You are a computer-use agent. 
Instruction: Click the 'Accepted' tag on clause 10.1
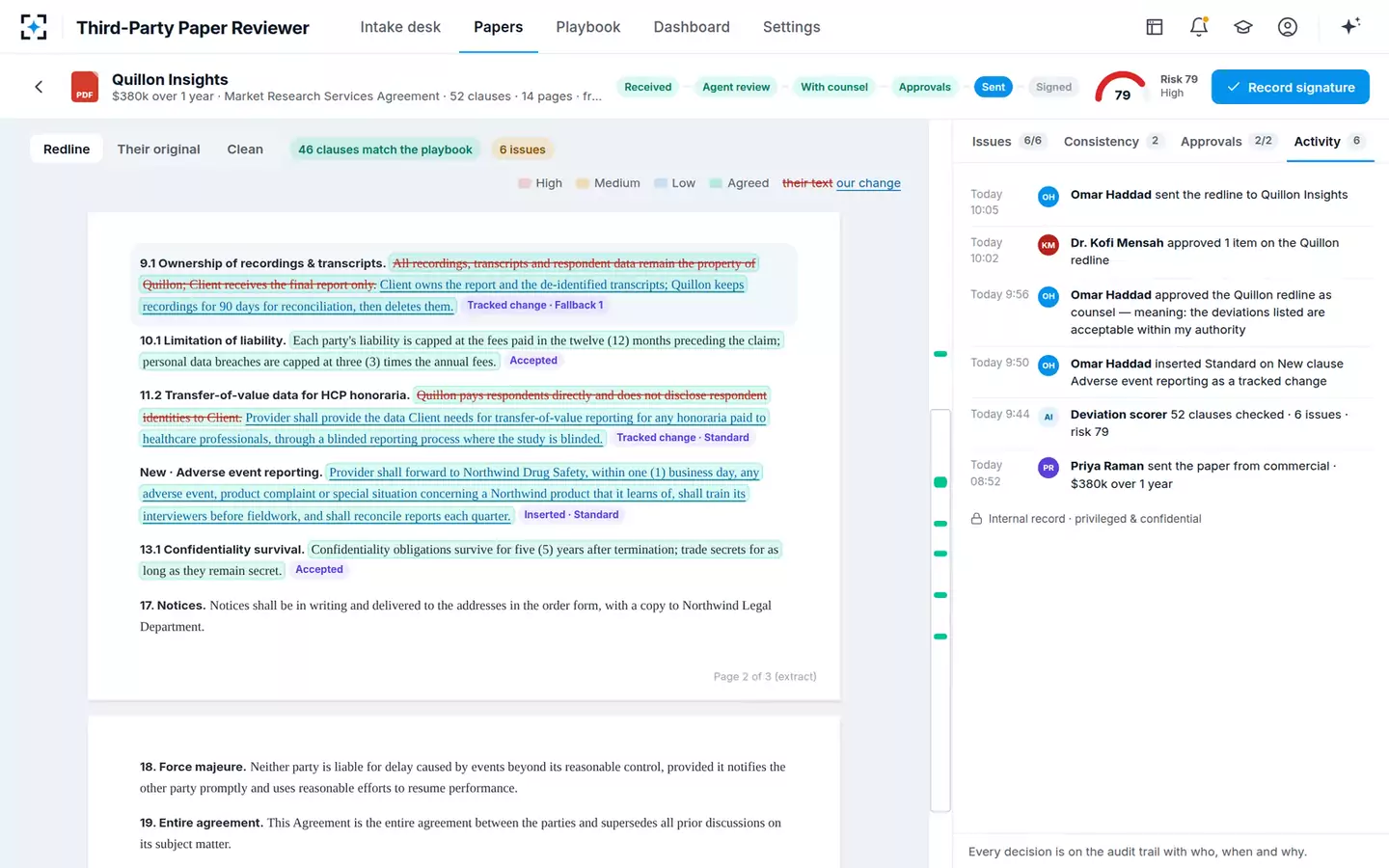point(533,361)
